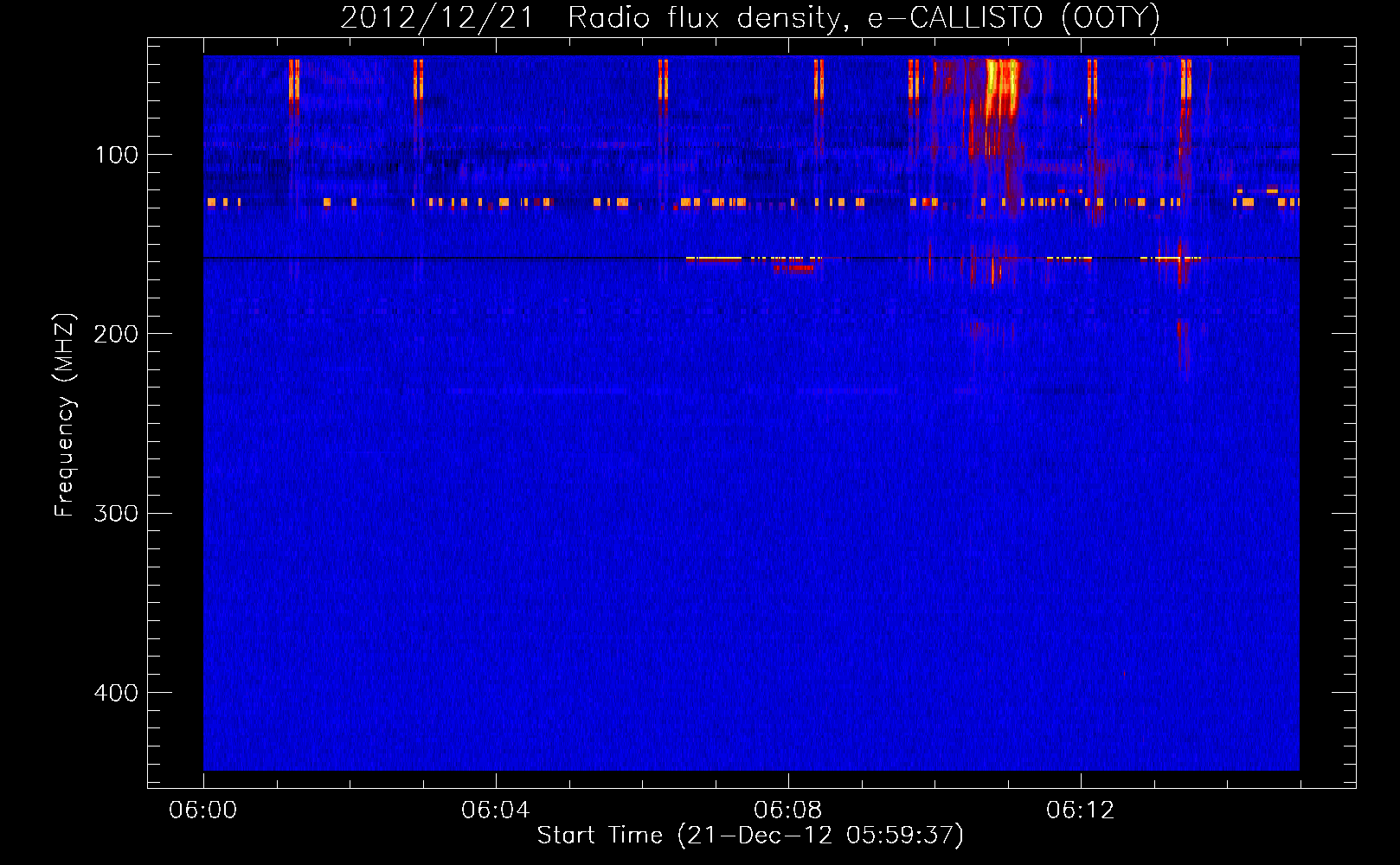This screenshot has height=865, width=1400.
Task: Click the 400 frequency tick label
Action: [117, 693]
